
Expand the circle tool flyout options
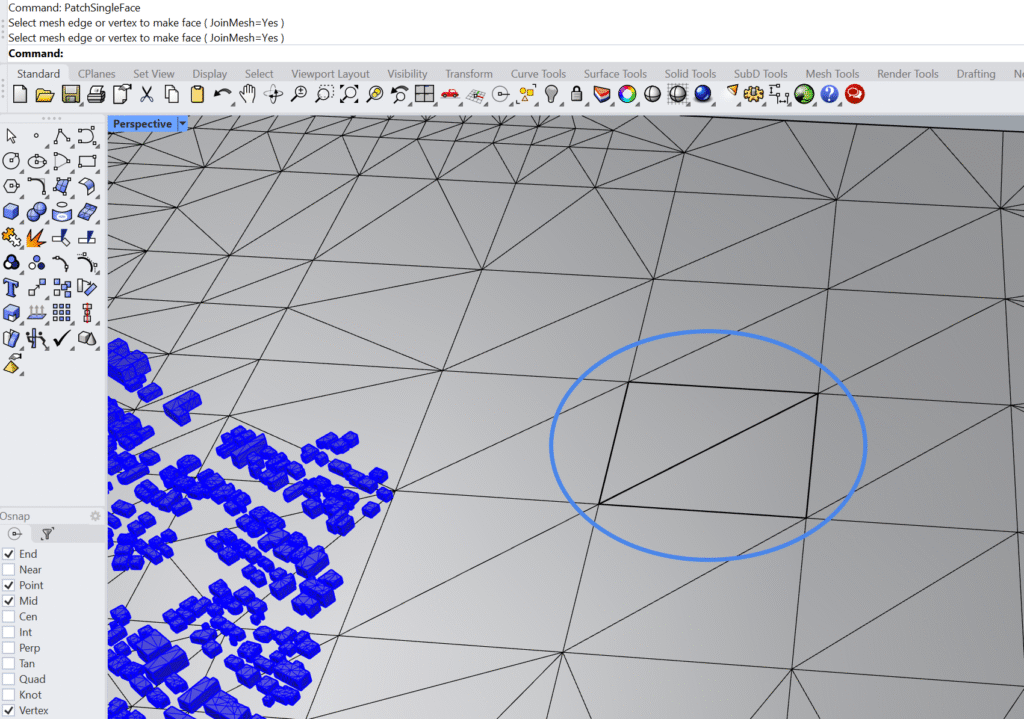pos(21,171)
